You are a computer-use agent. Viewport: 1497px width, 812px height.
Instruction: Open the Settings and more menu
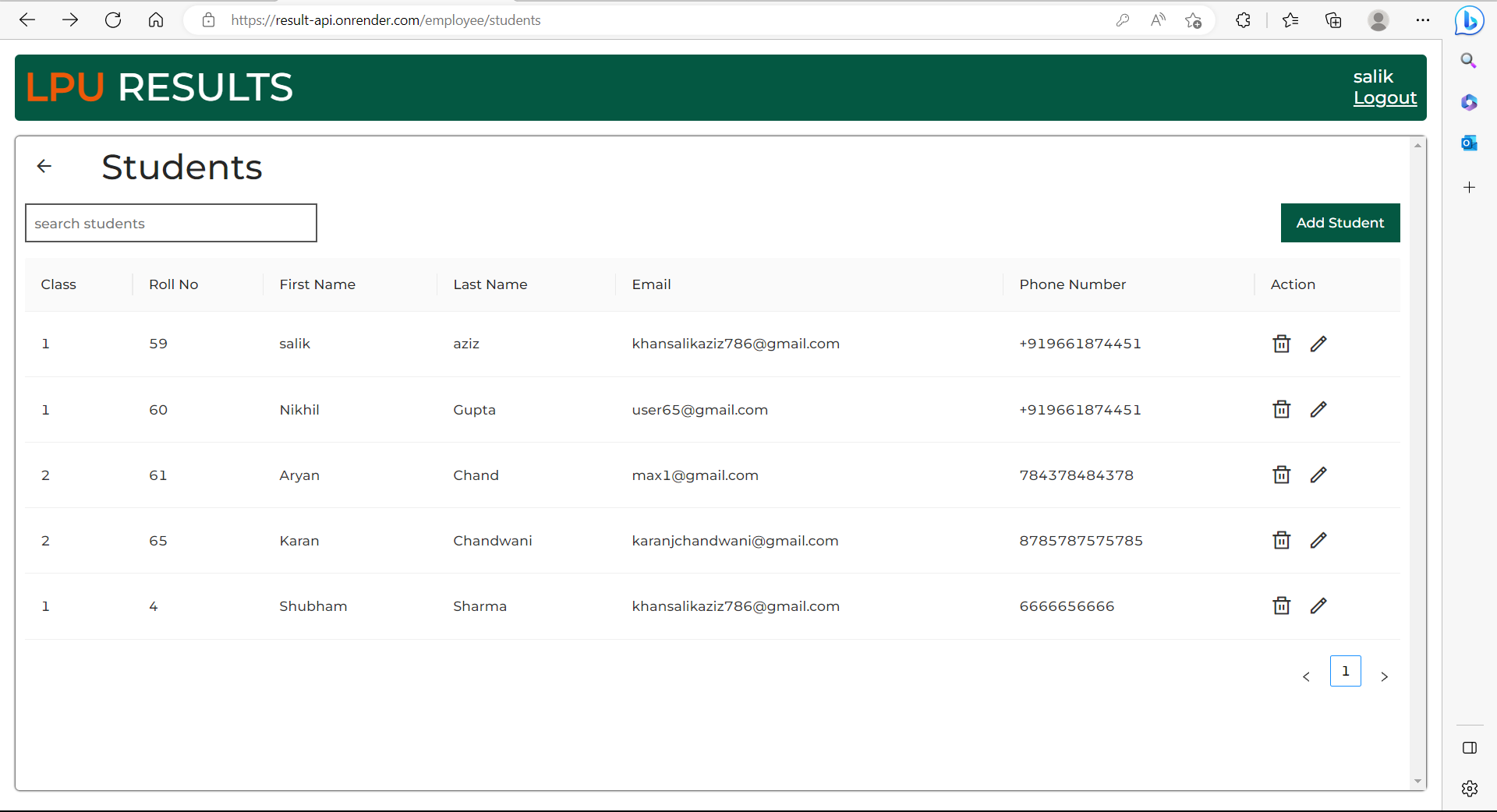pos(1423,20)
